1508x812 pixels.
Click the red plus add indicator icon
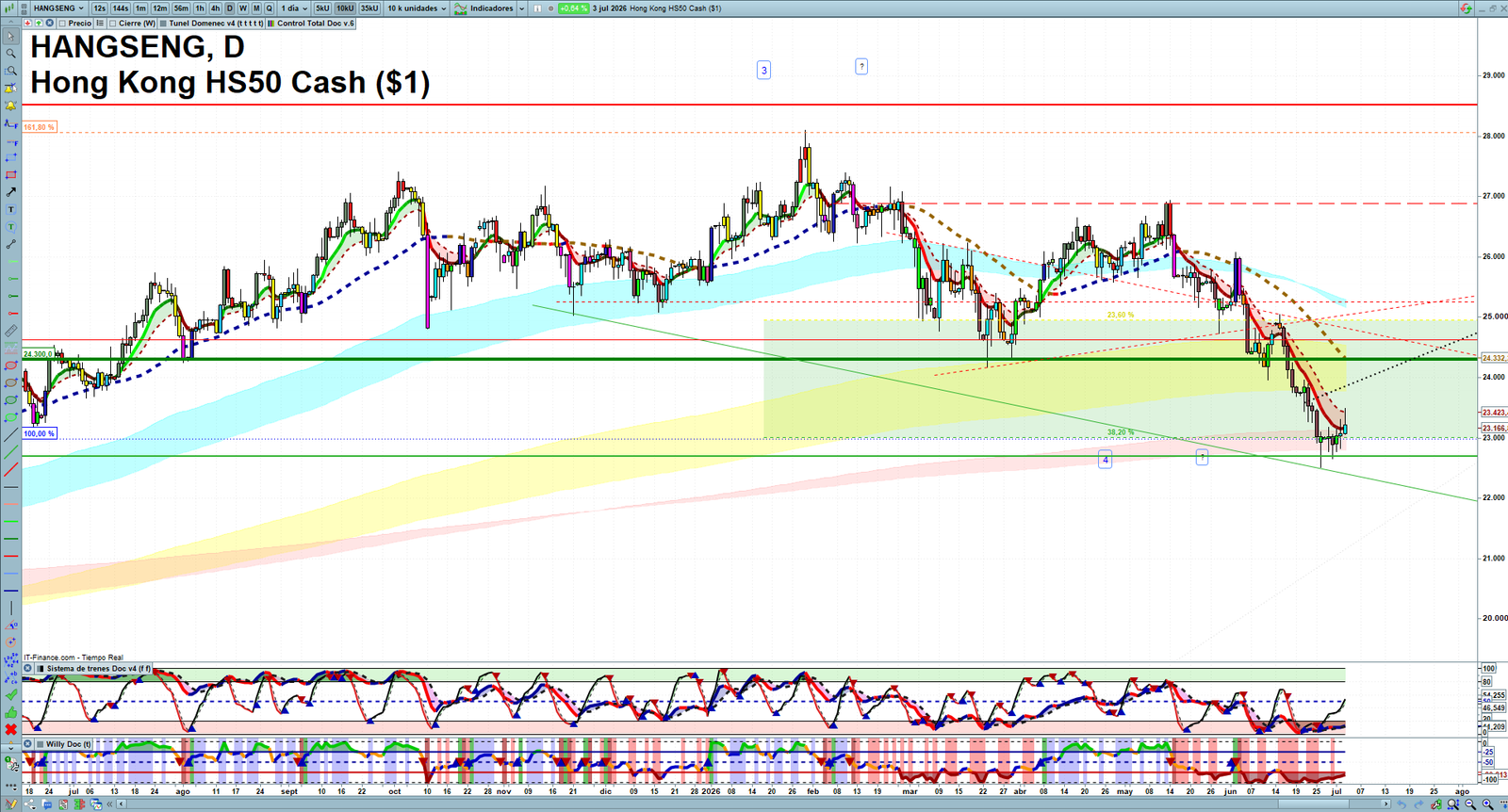(x=27, y=23)
